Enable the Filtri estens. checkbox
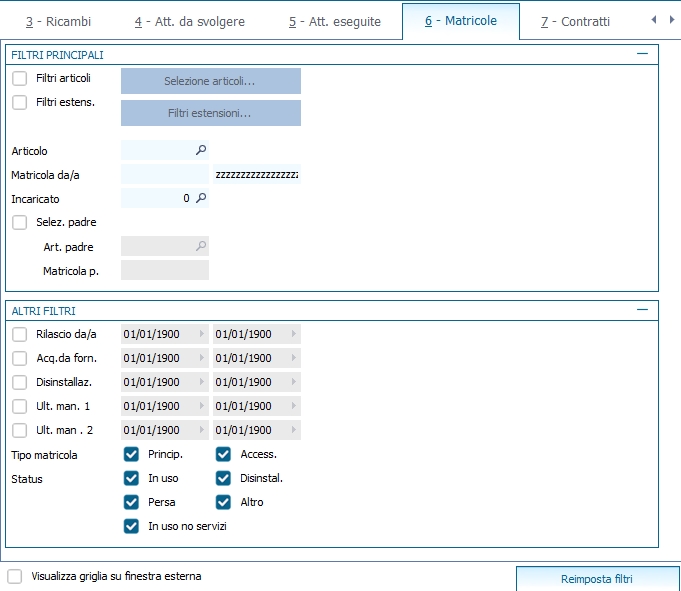Viewport: 681px width, 591px height. pos(20,102)
